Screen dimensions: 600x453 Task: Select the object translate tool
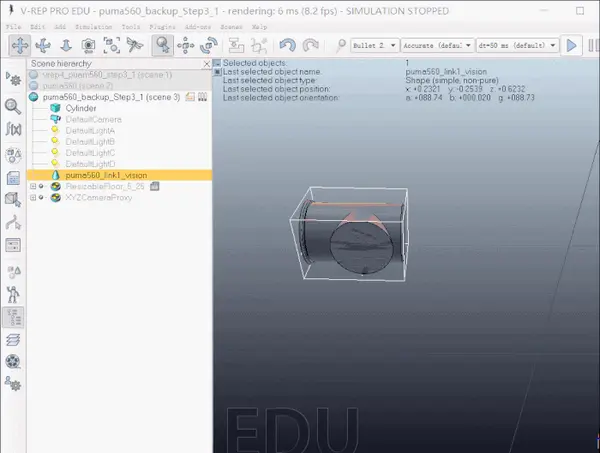186,46
